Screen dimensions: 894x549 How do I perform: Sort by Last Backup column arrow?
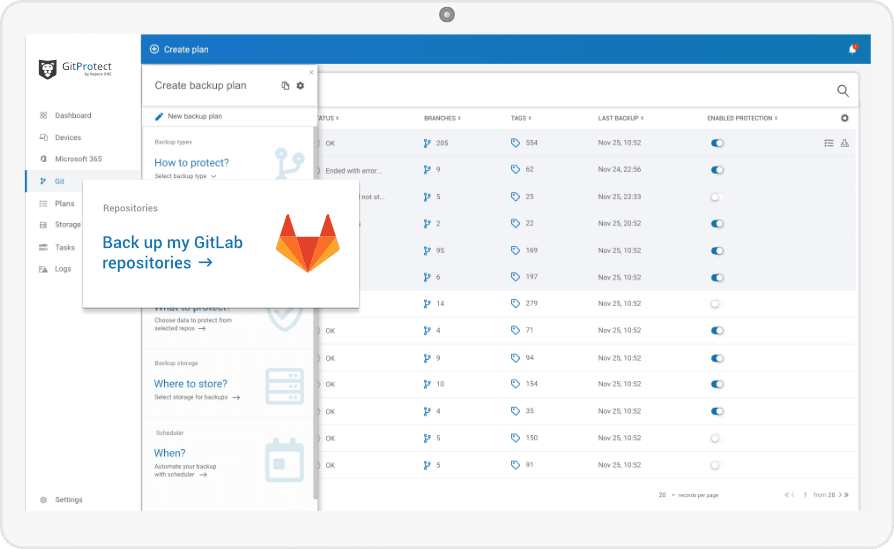(x=642, y=118)
